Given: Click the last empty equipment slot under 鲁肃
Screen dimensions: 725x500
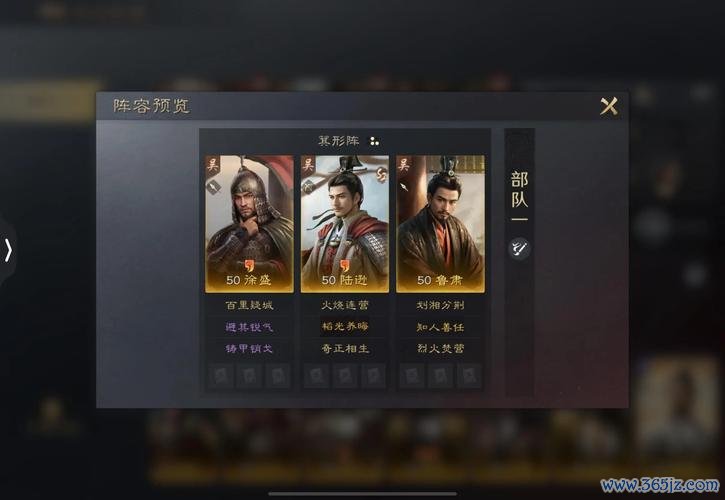Looking at the screenshot, I should (469, 376).
